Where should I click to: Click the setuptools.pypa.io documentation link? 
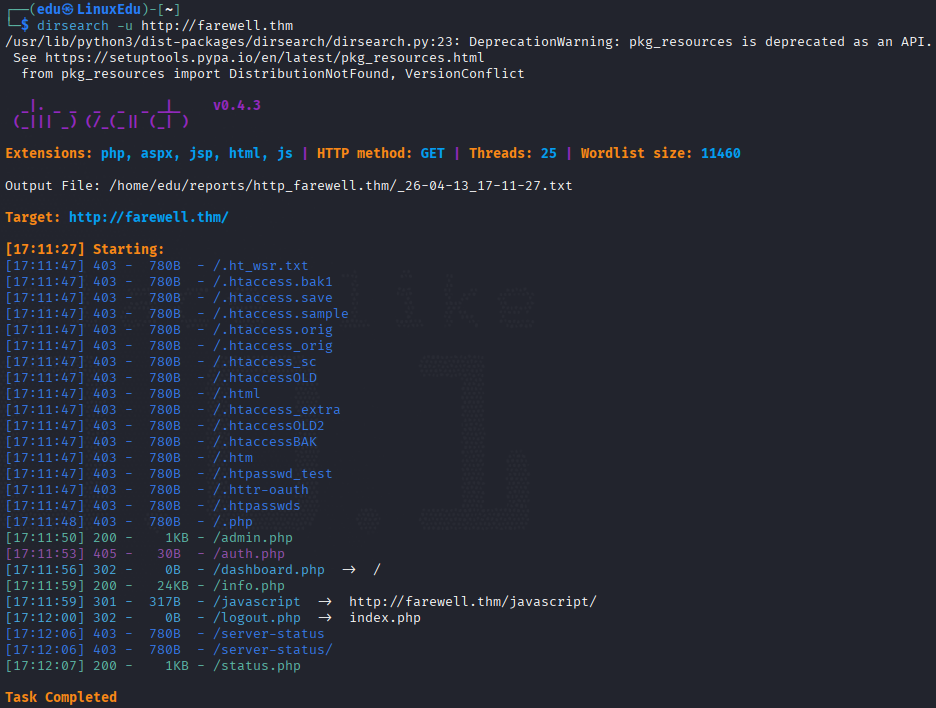point(264,58)
